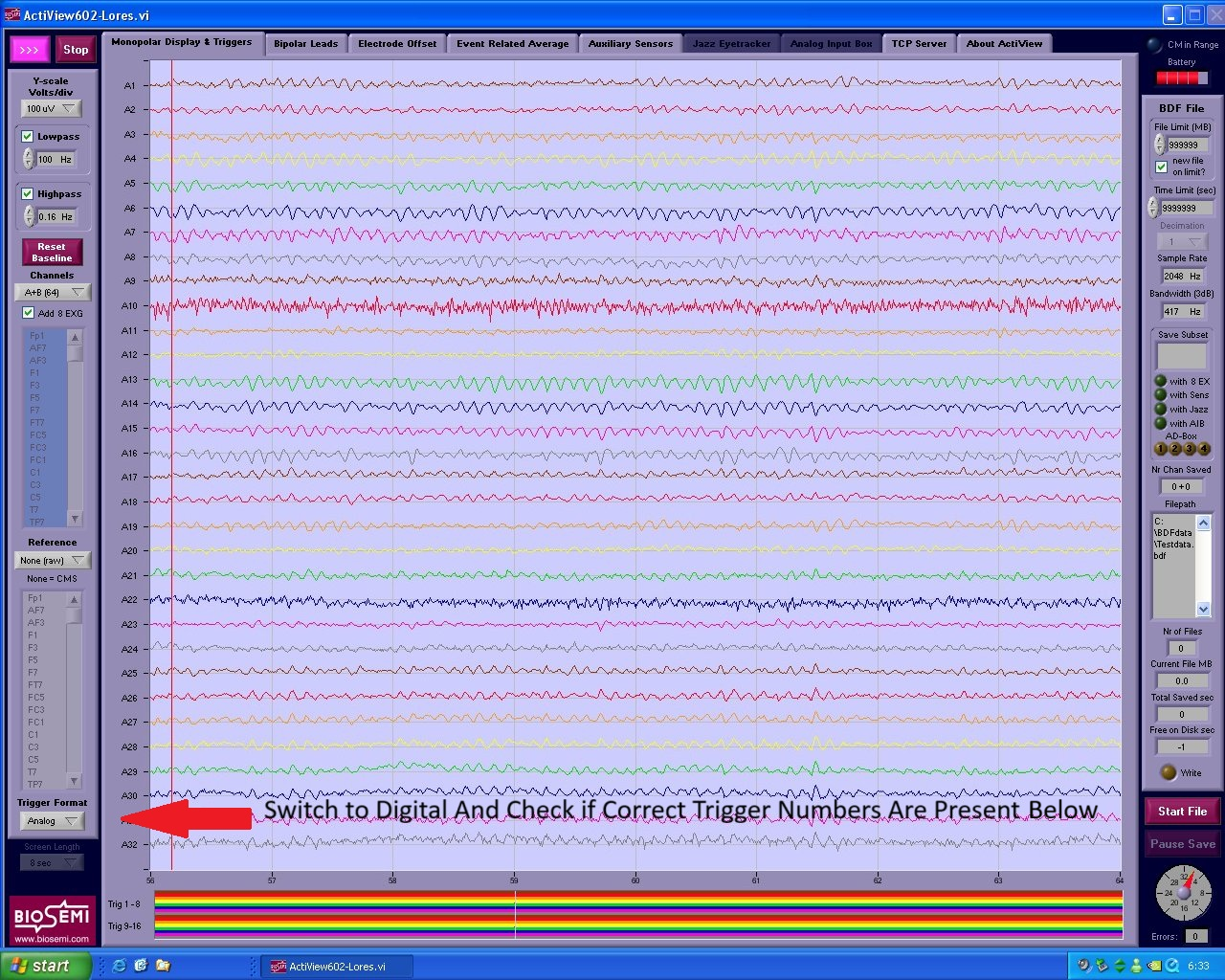Screen dimensions: 1225x980
Task: Click the round channel dial knob
Action: coord(1184,893)
